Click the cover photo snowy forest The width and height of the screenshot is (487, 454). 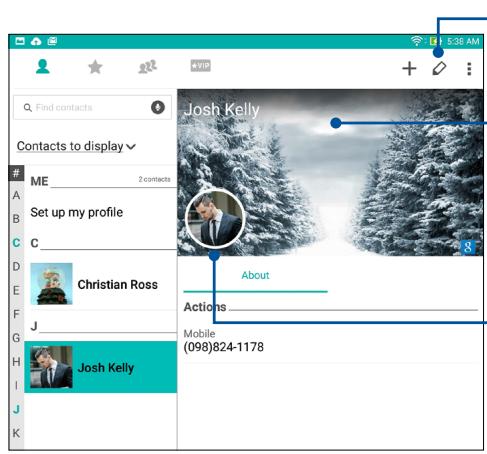click(330, 172)
